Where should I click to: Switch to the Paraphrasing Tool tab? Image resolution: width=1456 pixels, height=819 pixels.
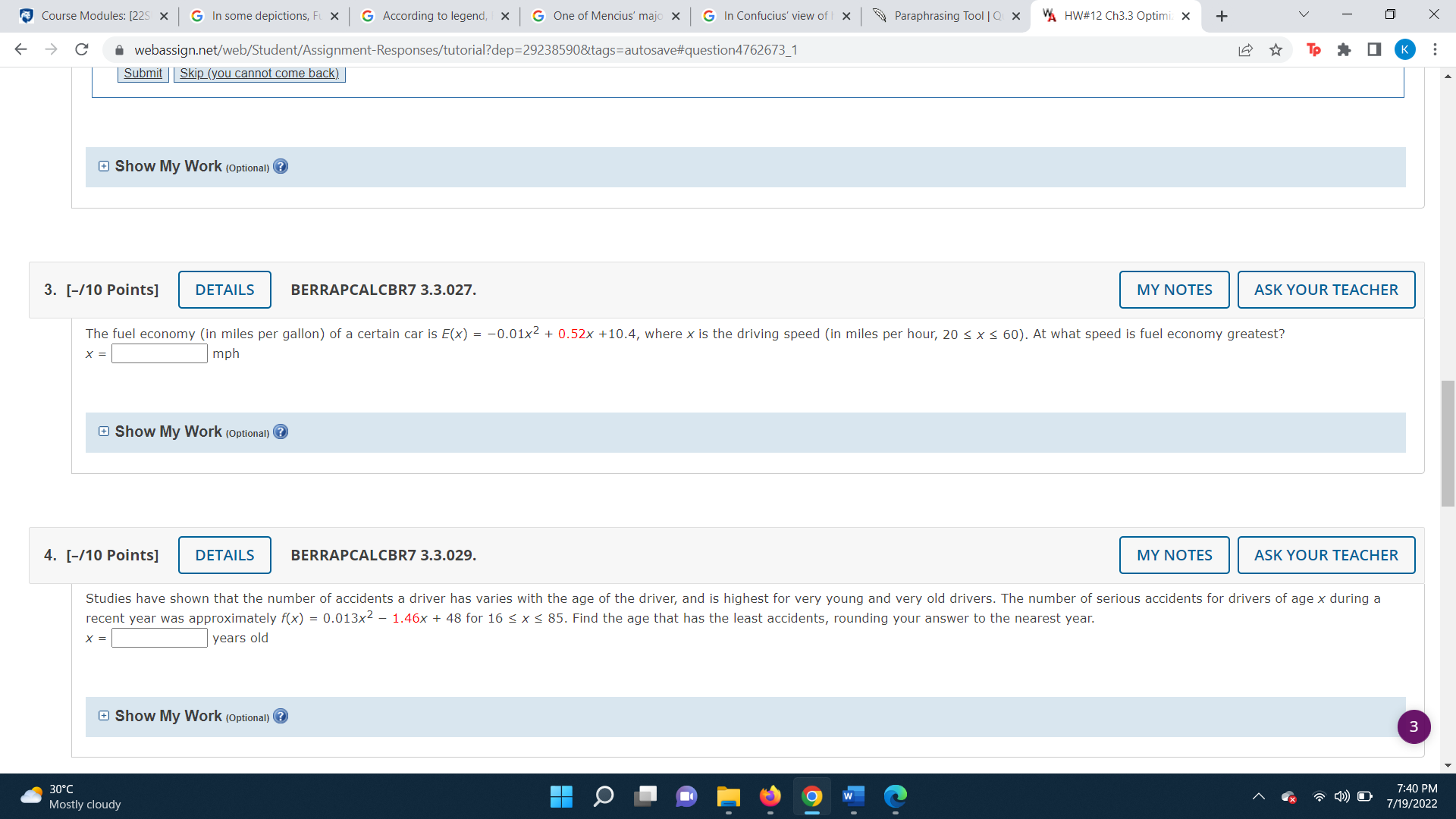(x=946, y=16)
